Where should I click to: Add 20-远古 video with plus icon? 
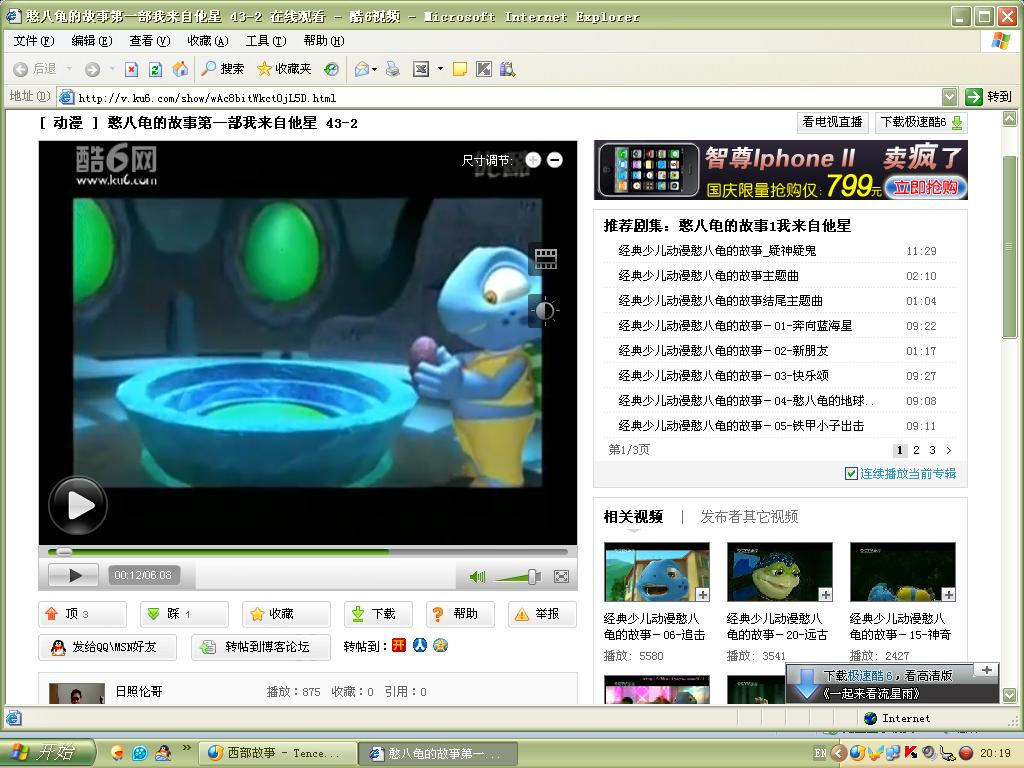(x=825, y=595)
